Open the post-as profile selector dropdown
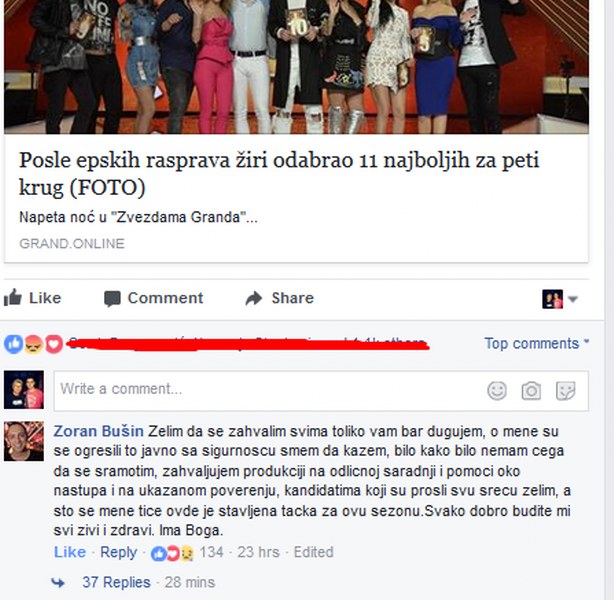The image size is (614, 600). [560, 299]
